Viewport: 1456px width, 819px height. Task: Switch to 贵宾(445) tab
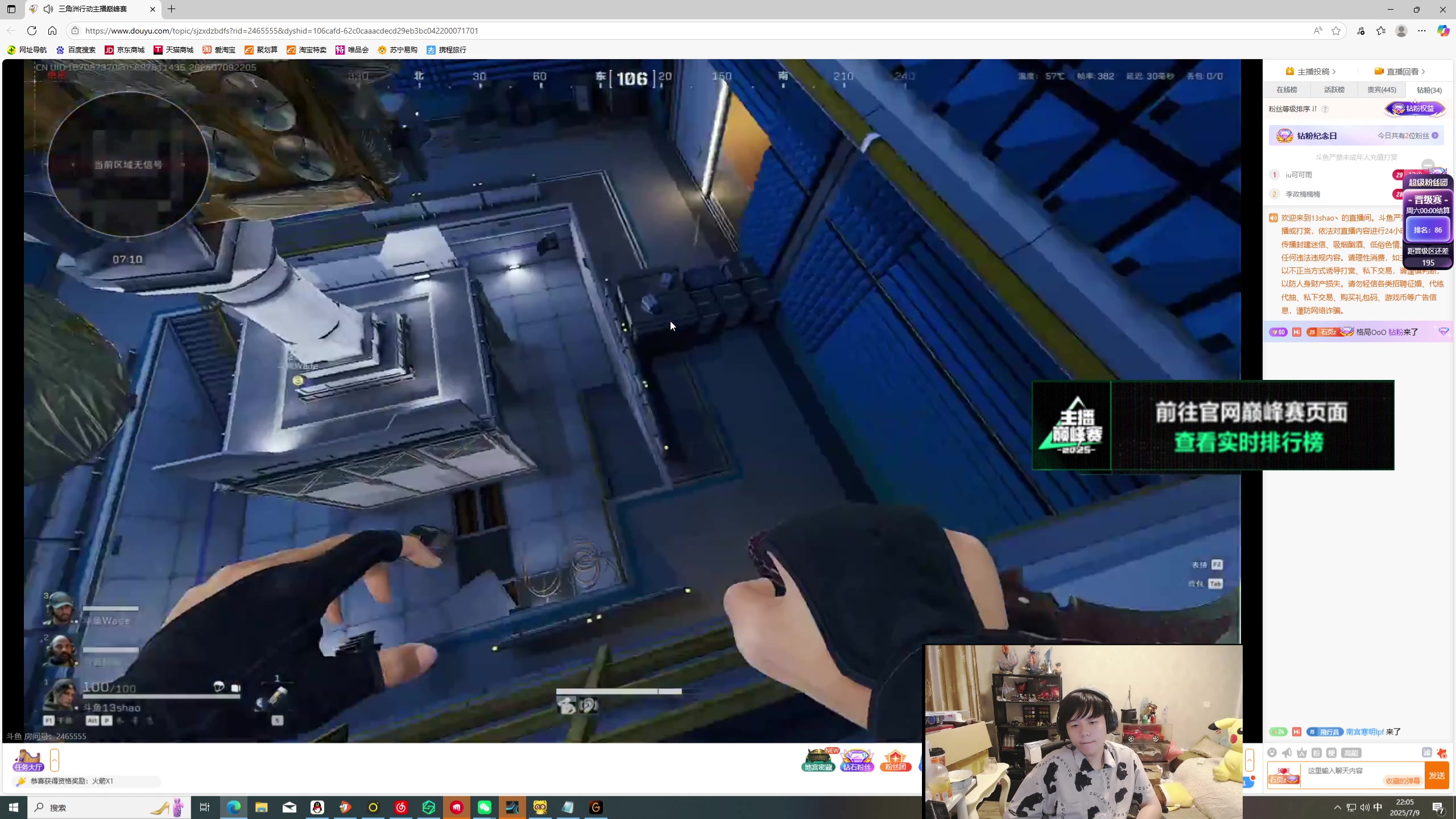pyautogui.click(x=1381, y=90)
